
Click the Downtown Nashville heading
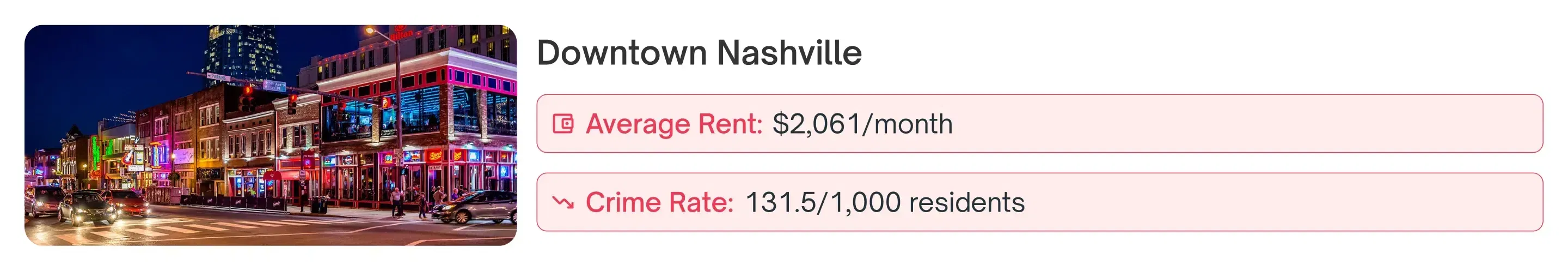click(x=699, y=52)
